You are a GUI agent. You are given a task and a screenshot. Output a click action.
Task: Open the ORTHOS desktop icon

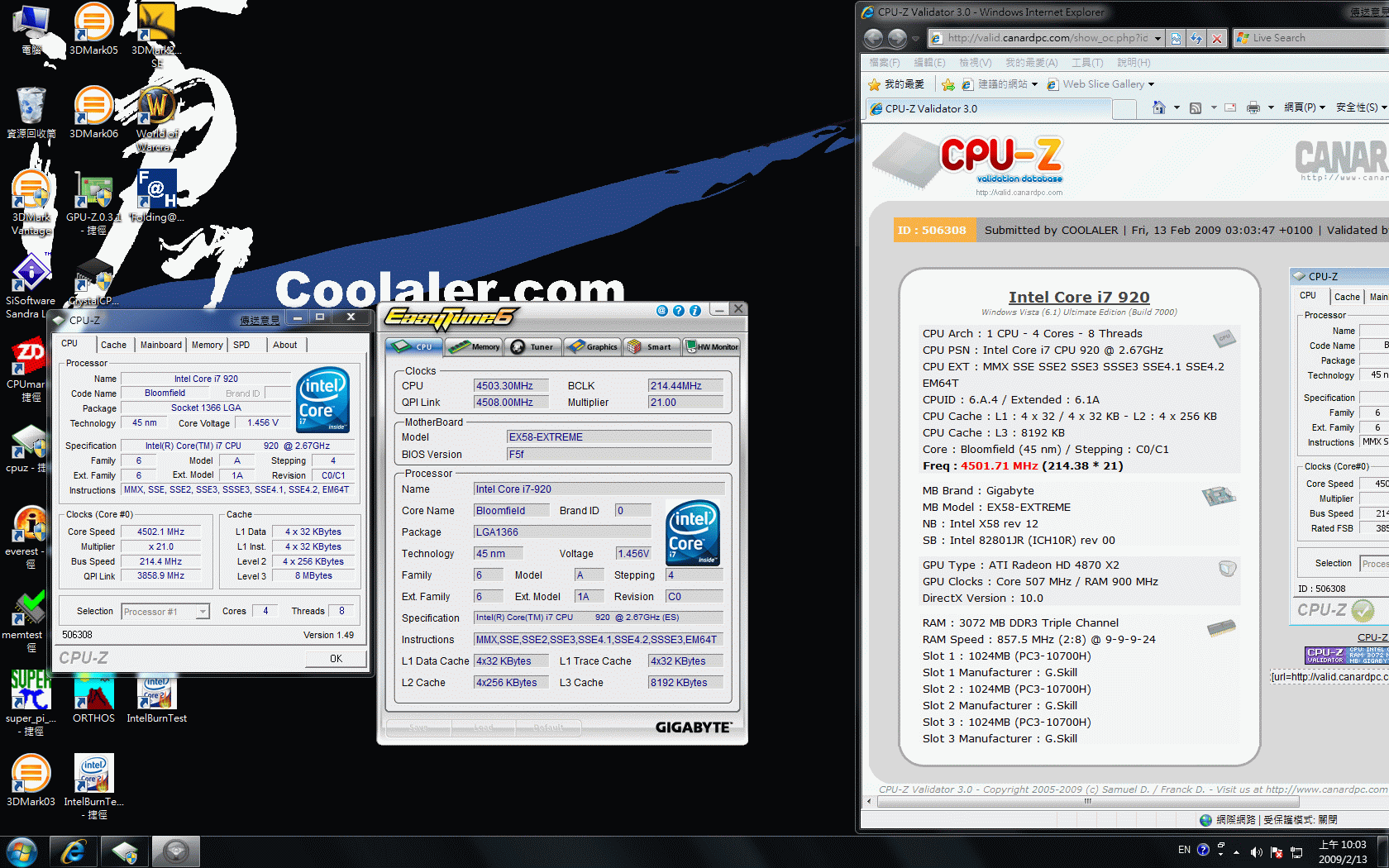93,697
